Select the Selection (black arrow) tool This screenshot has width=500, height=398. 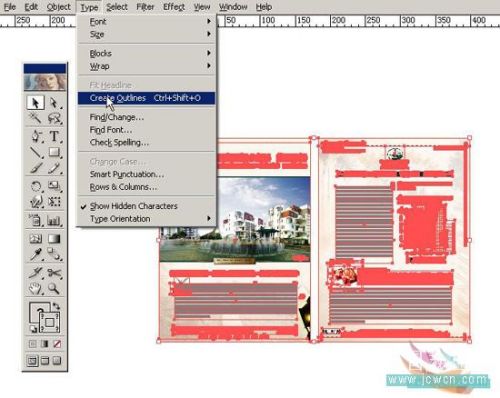35,103
